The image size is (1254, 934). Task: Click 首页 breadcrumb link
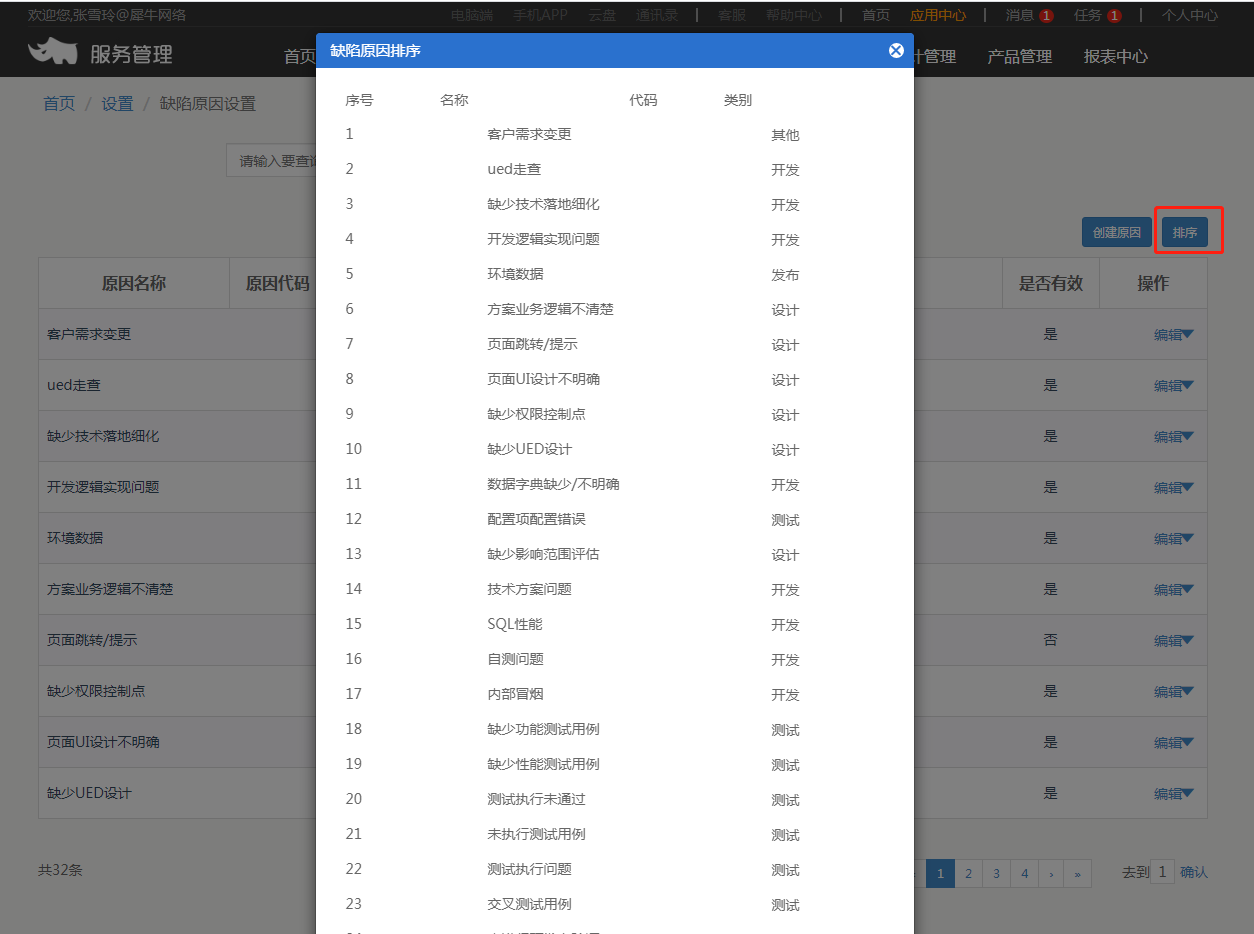[x=59, y=104]
